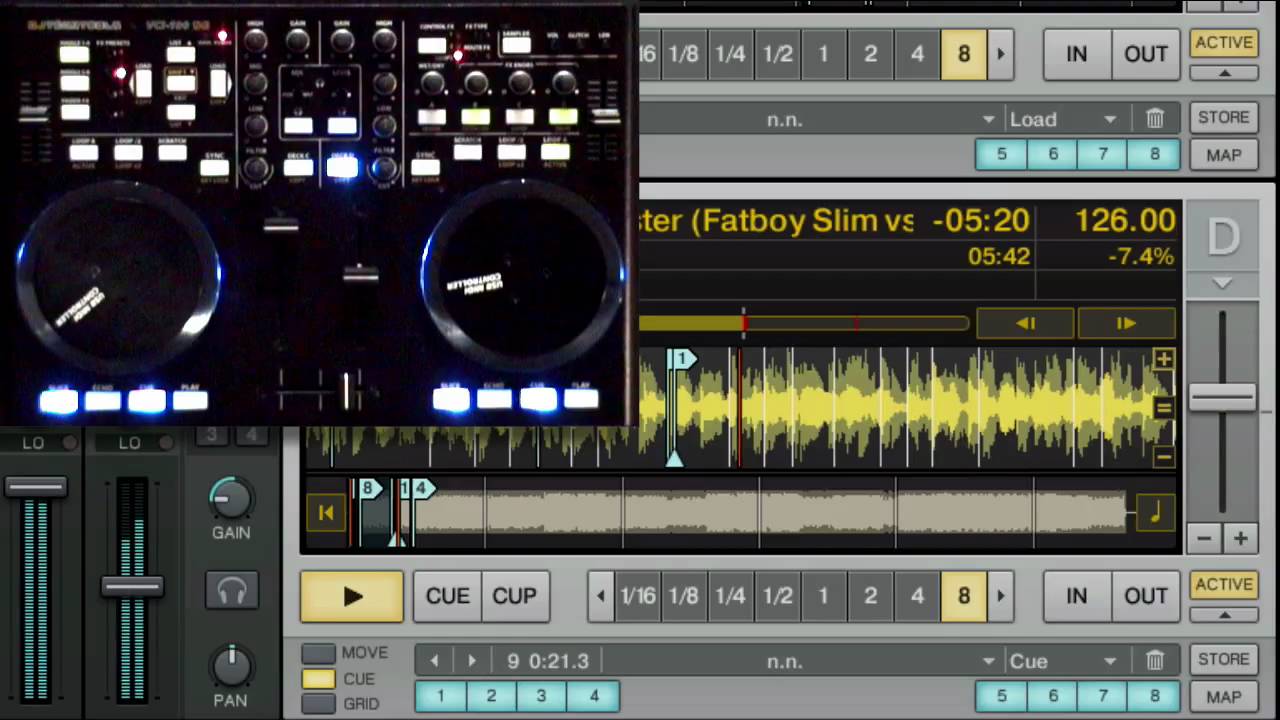
Task: Adjust the mixer GAIN knob
Action: coord(231,496)
